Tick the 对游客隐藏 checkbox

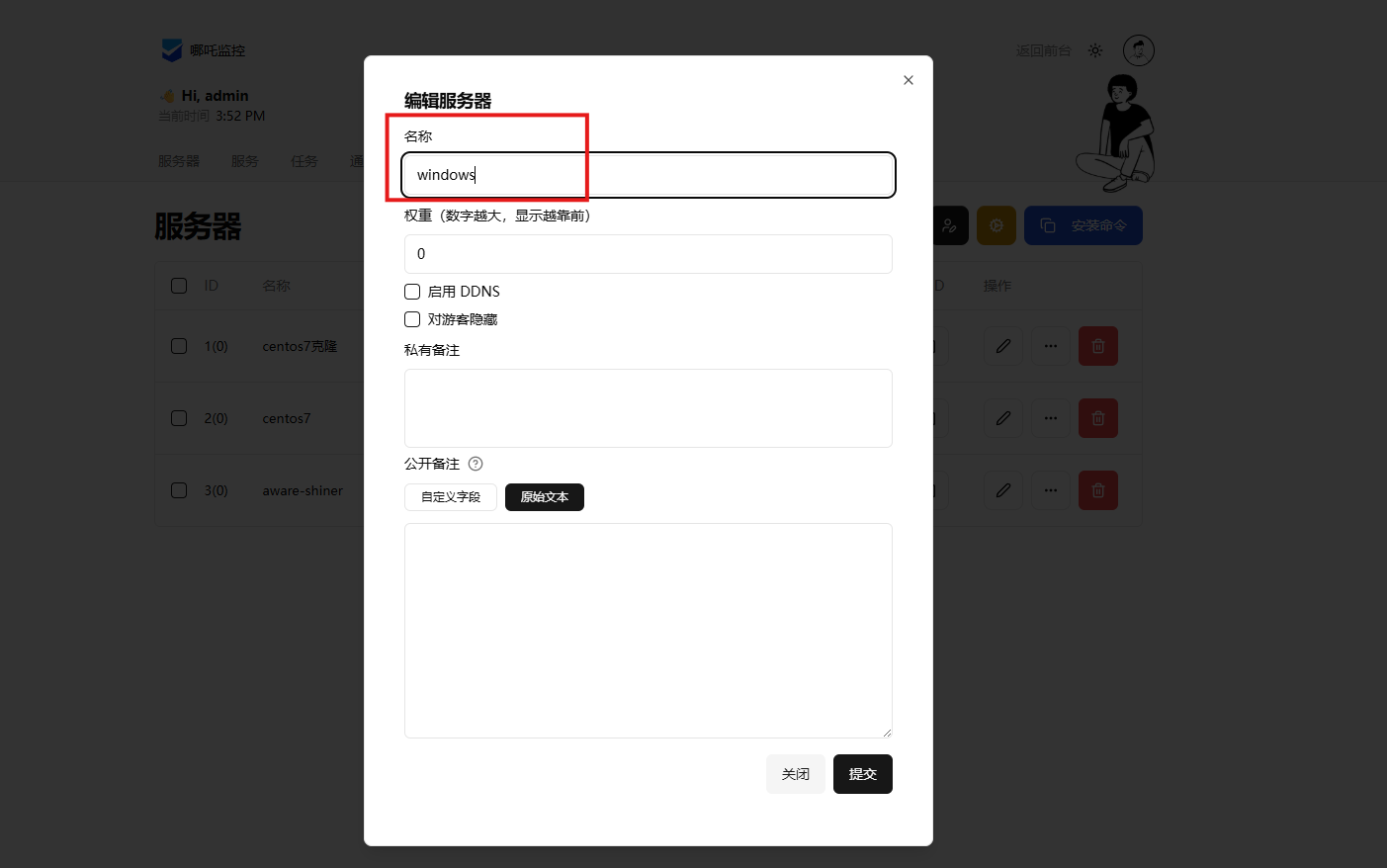[412, 319]
